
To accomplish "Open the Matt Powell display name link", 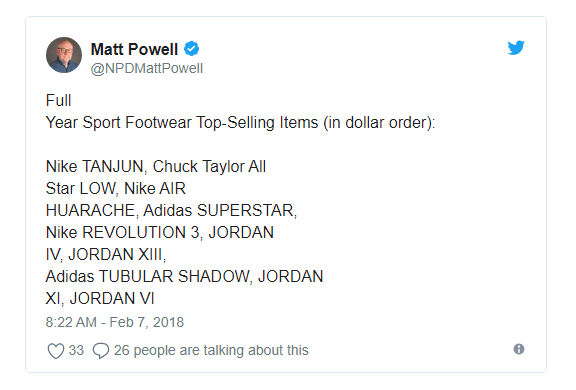I will (x=134, y=49).
